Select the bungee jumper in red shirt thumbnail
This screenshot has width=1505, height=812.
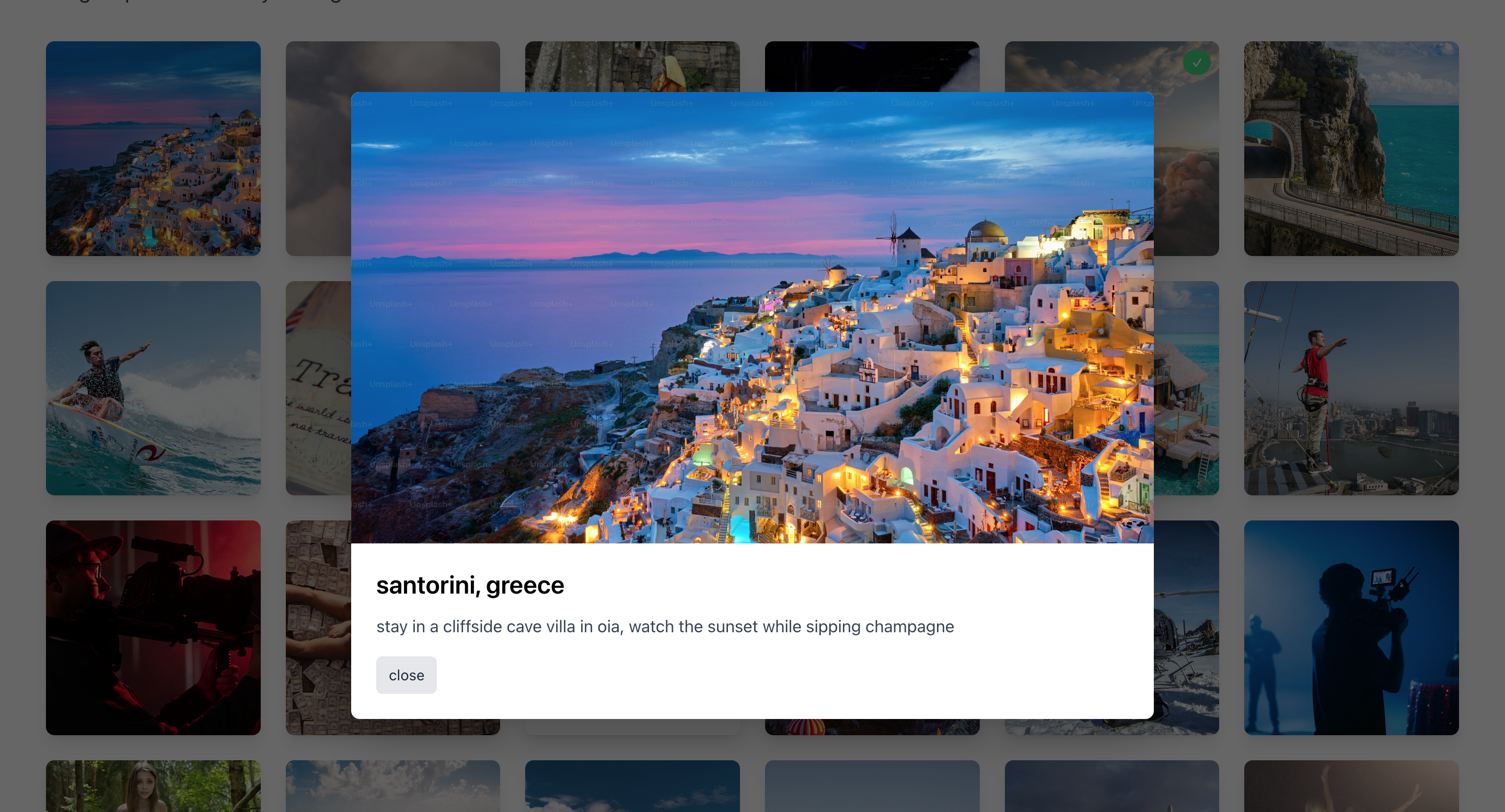tap(1351, 388)
